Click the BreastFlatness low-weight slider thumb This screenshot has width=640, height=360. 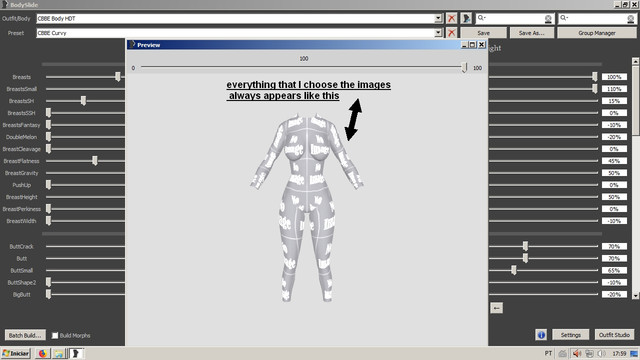click(x=95, y=161)
